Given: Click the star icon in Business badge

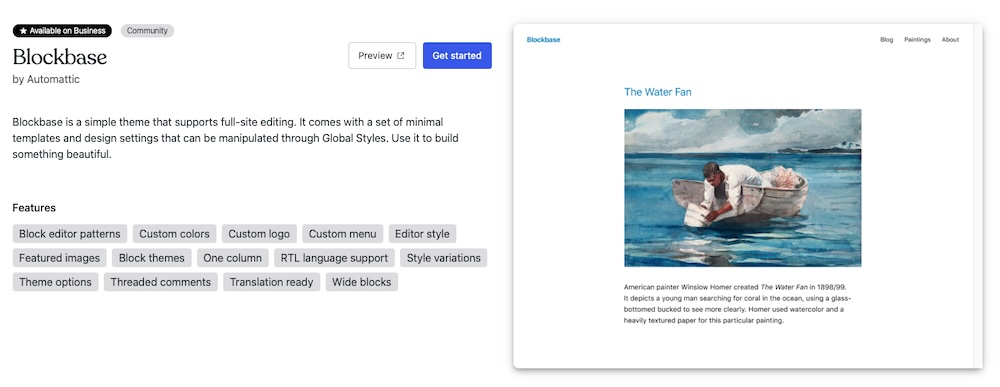Looking at the screenshot, I should click(x=23, y=31).
